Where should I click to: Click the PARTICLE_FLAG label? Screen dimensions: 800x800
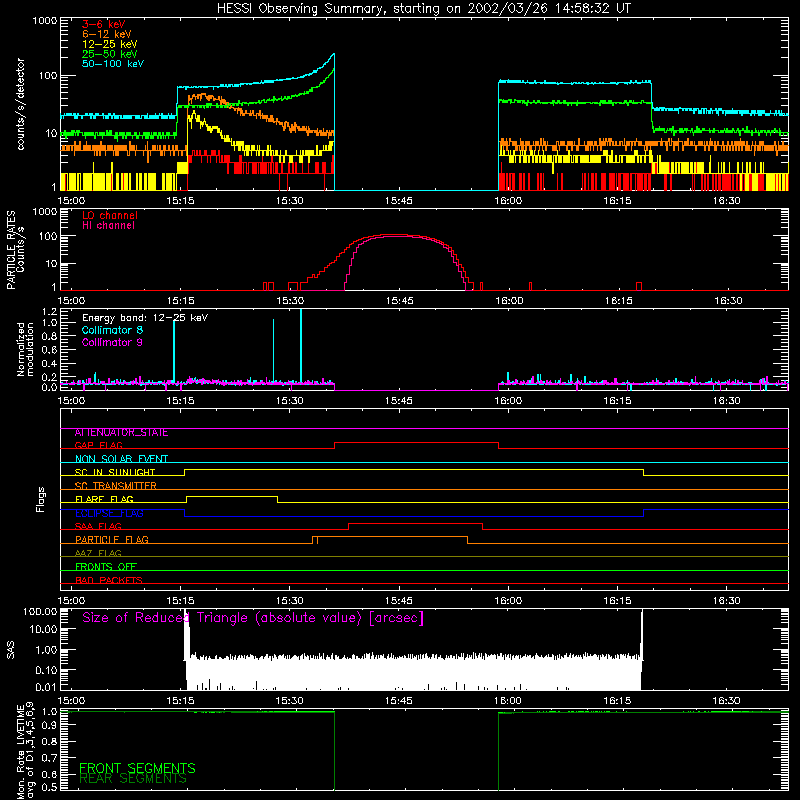pyautogui.click(x=112, y=540)
